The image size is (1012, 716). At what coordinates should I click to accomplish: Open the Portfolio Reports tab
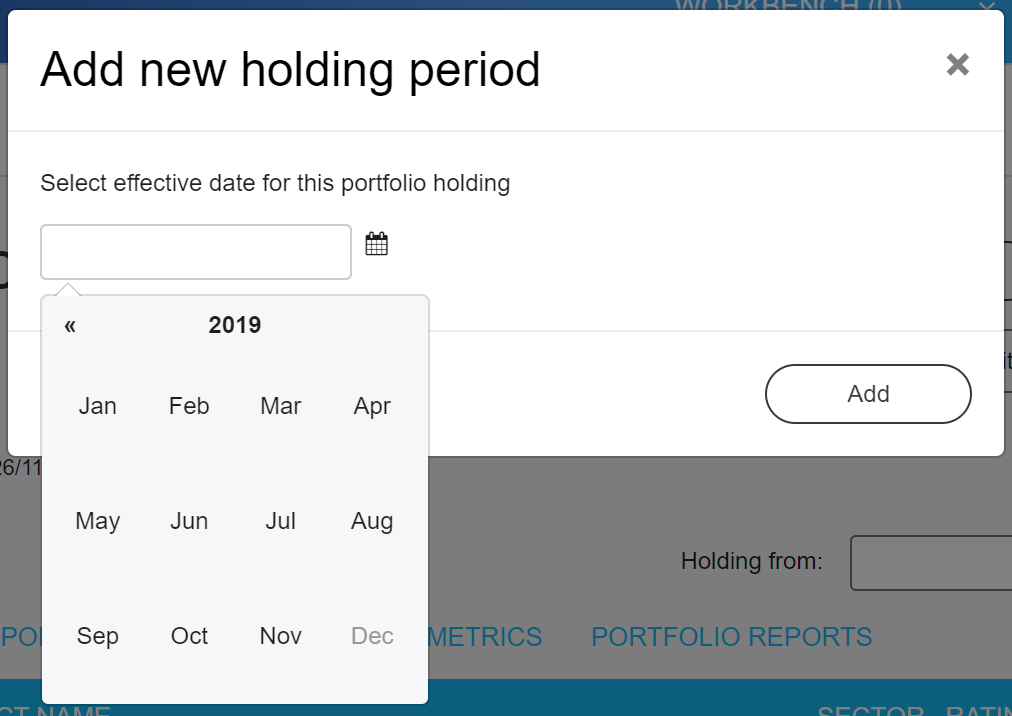click(731, 637)
